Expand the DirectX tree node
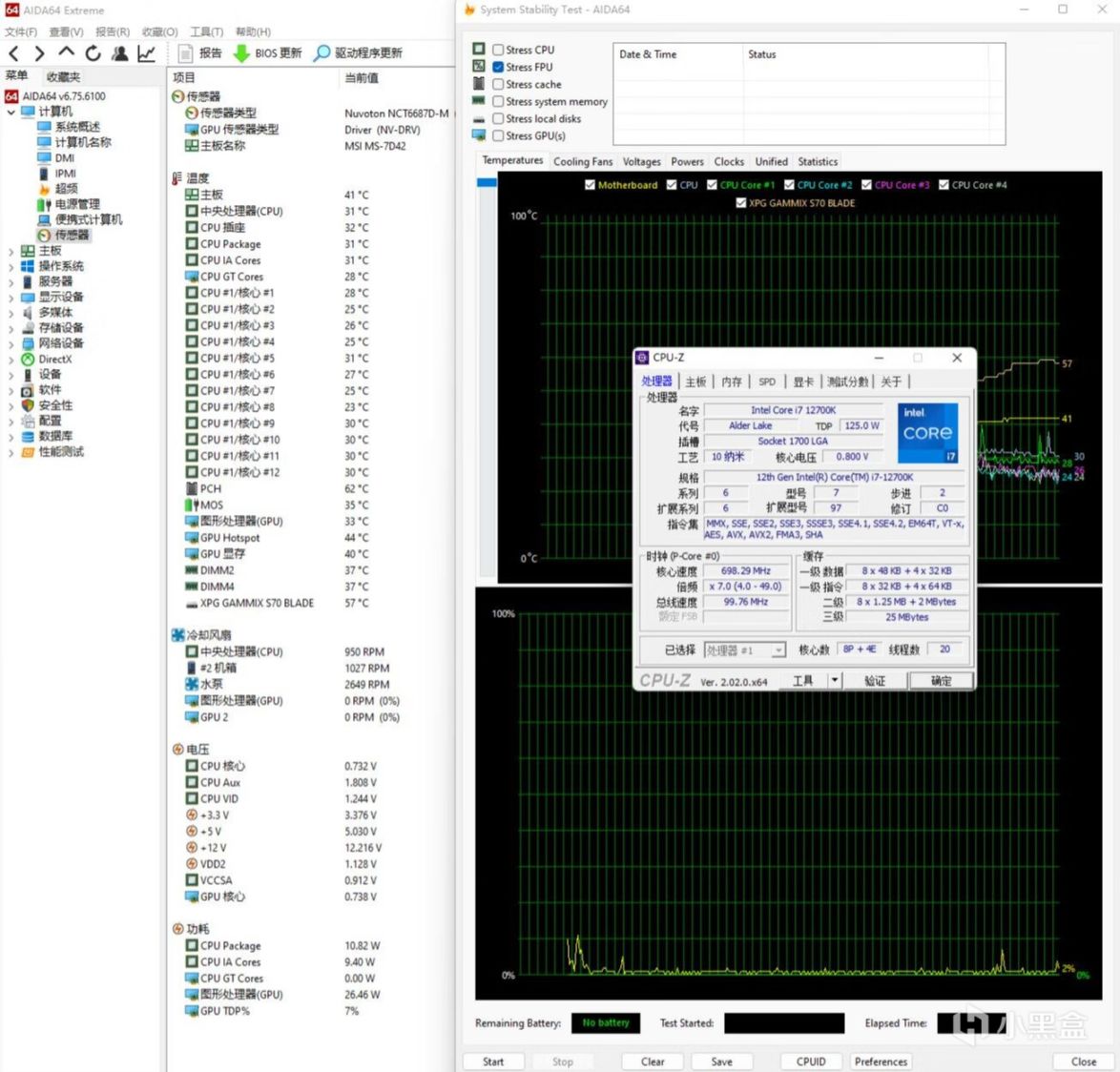The height and width of the screenshot is (1072, 1120). click(x=11, y=360)
